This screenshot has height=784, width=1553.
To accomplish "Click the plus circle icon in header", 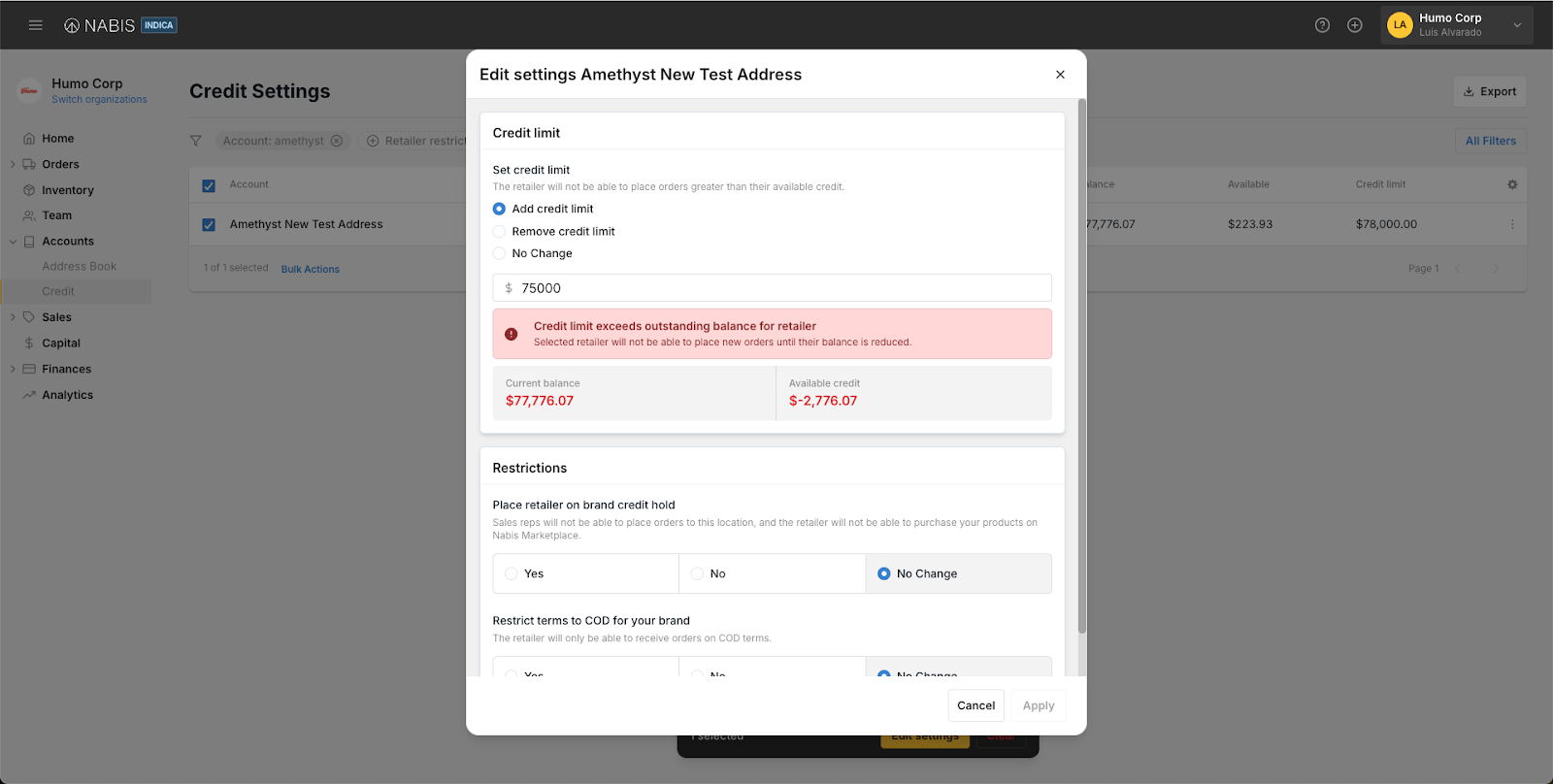I will 1355,25.
